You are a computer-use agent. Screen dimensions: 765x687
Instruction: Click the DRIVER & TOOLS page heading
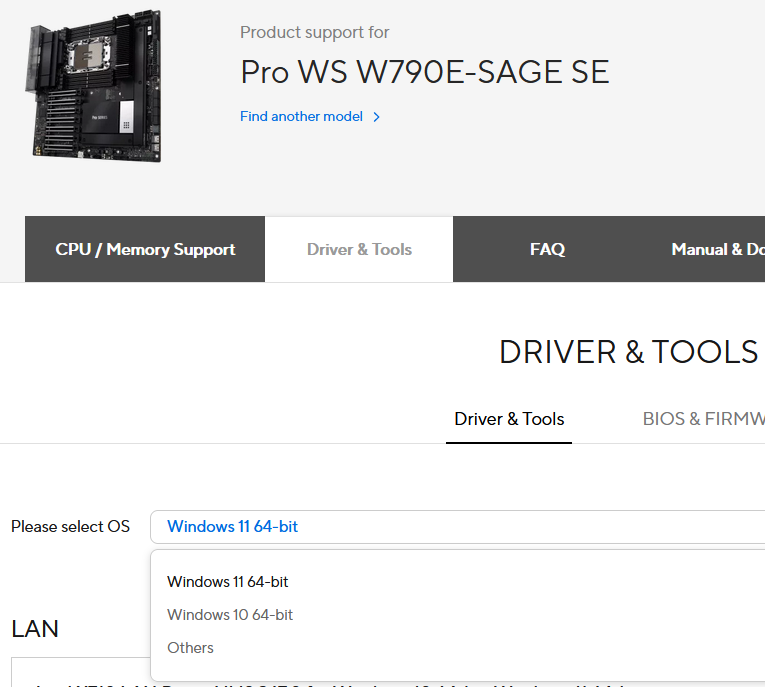click(x=628, y=352)
